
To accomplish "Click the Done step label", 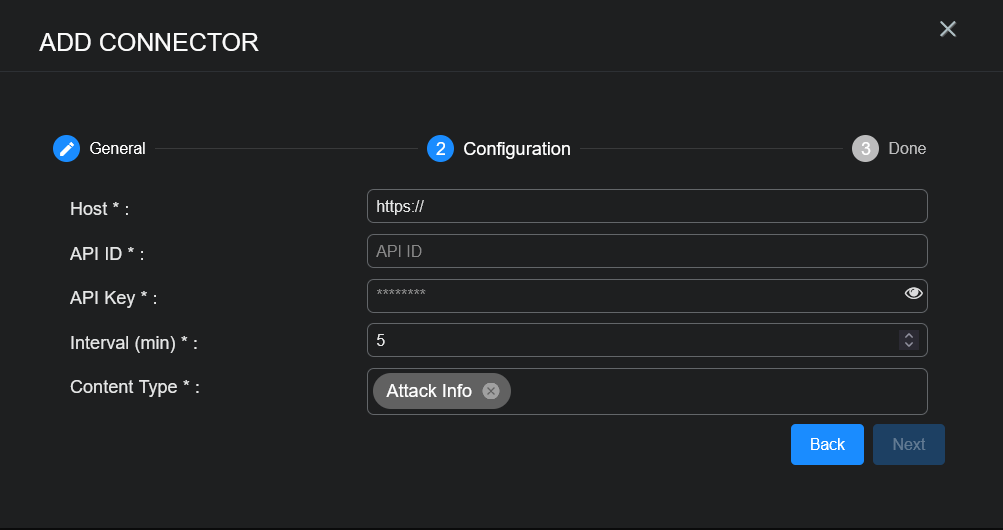I will [907, 149].
